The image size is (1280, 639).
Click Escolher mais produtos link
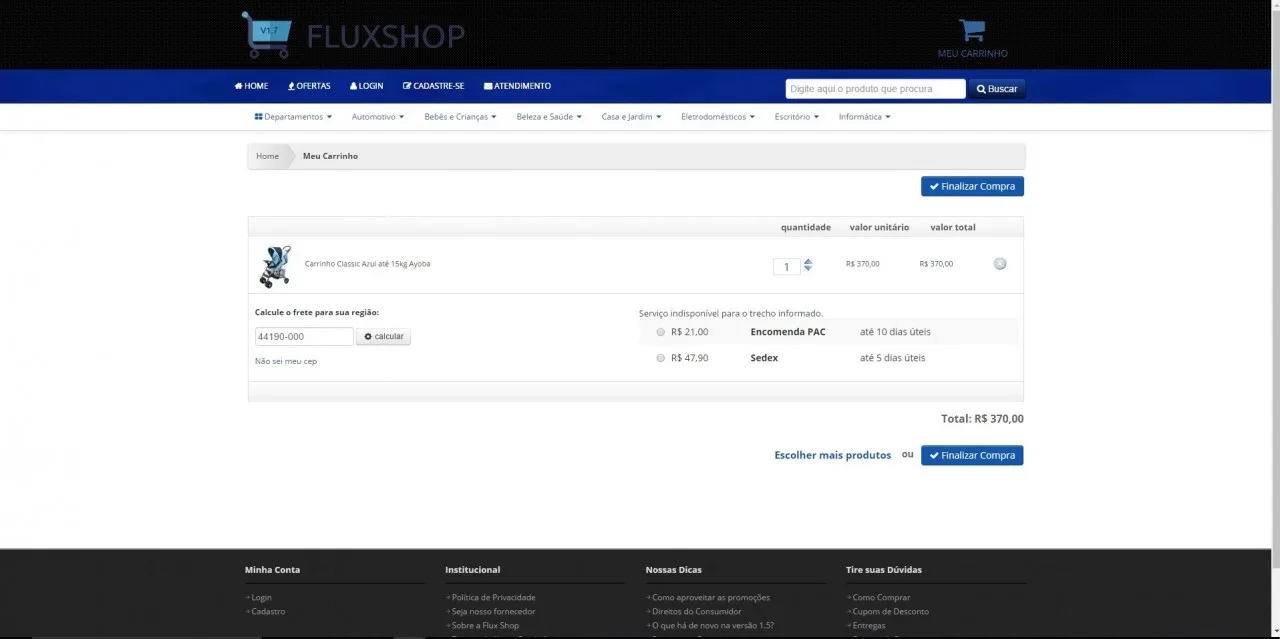[x=832, y=455]
